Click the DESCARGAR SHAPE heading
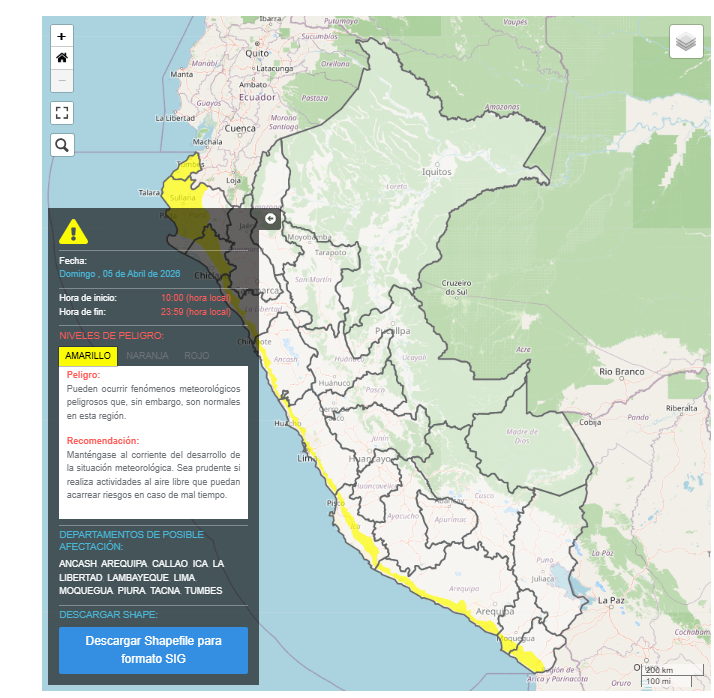Viewport: 714px width, 698px height. point(108,615)
